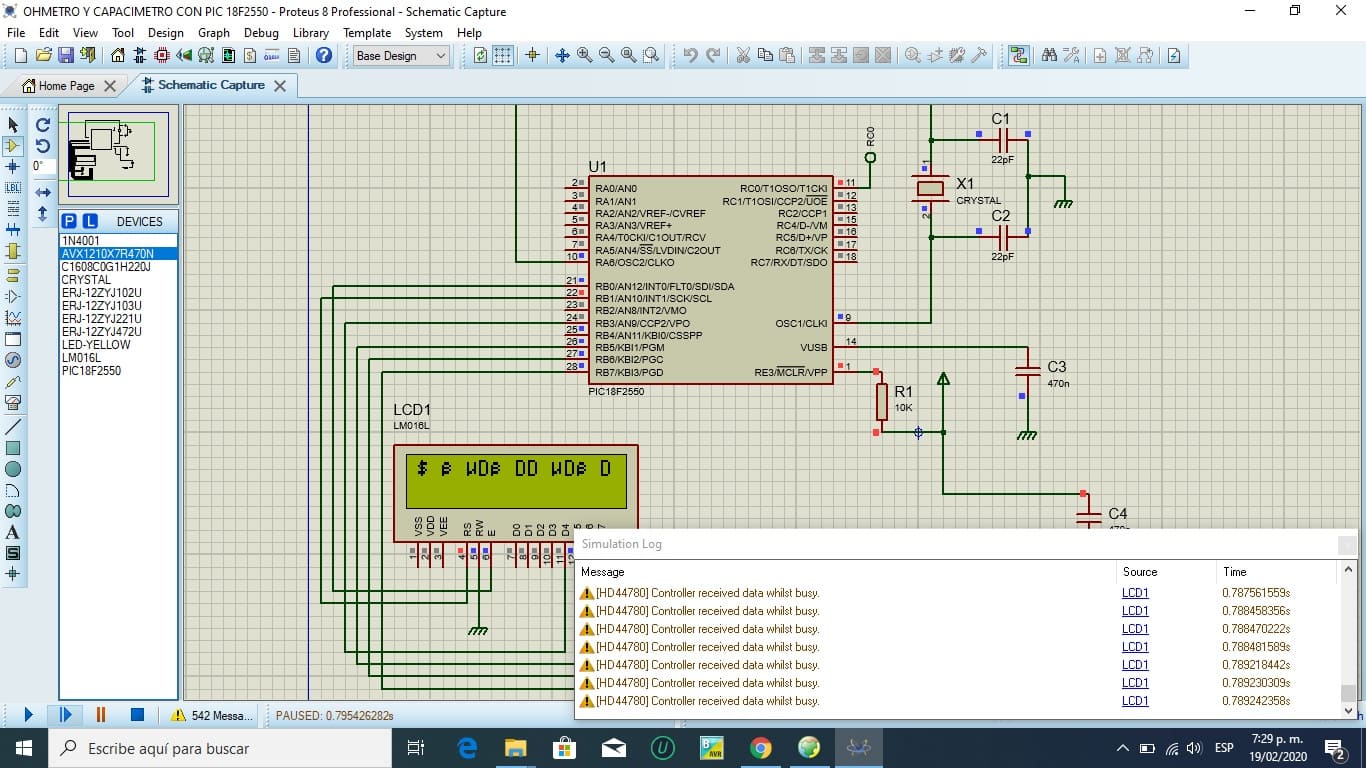Toggle the grid display
1366x768 pixels.
(503, 56)
